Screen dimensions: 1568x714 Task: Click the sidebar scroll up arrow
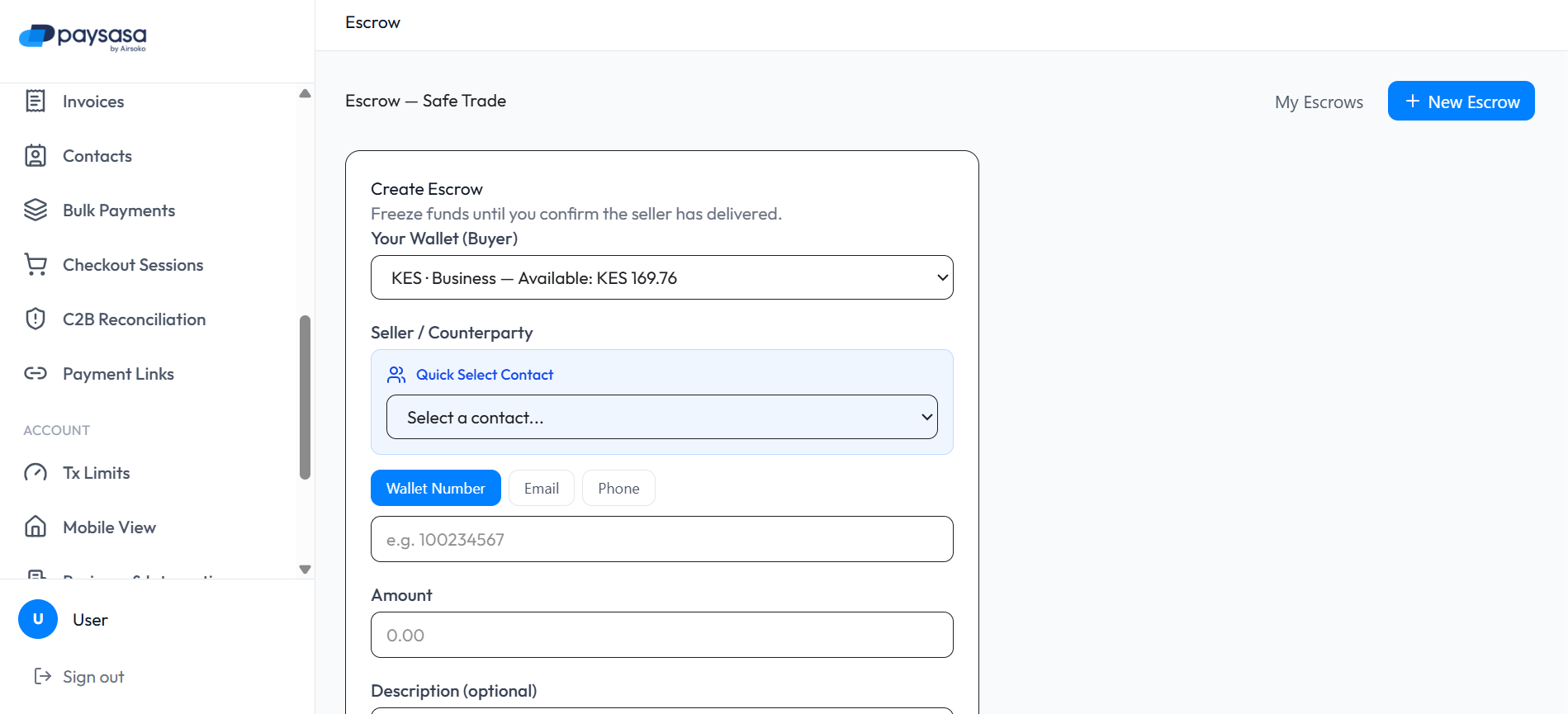click(305, 93)
